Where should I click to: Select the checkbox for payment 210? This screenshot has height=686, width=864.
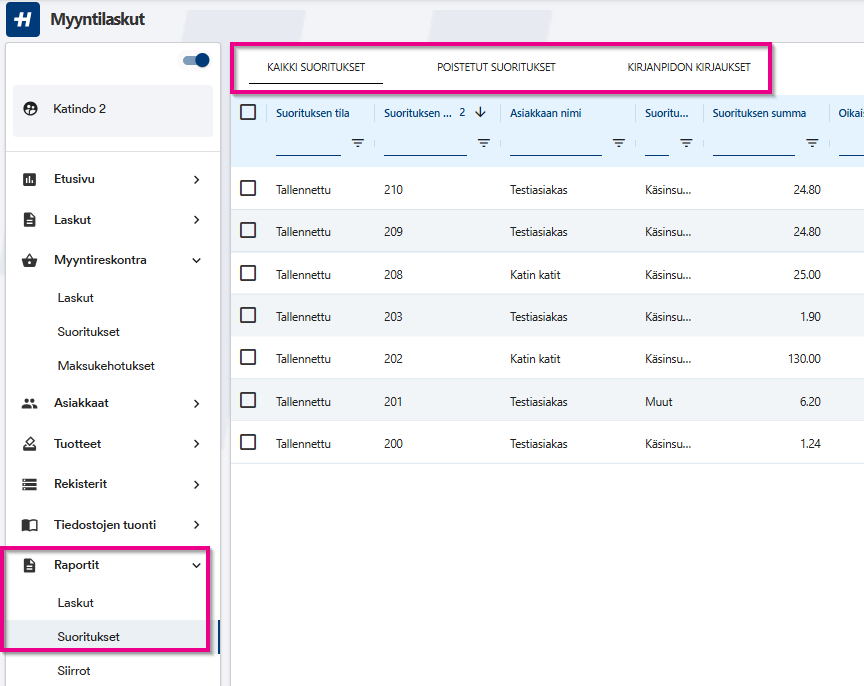tap(248, 188)
